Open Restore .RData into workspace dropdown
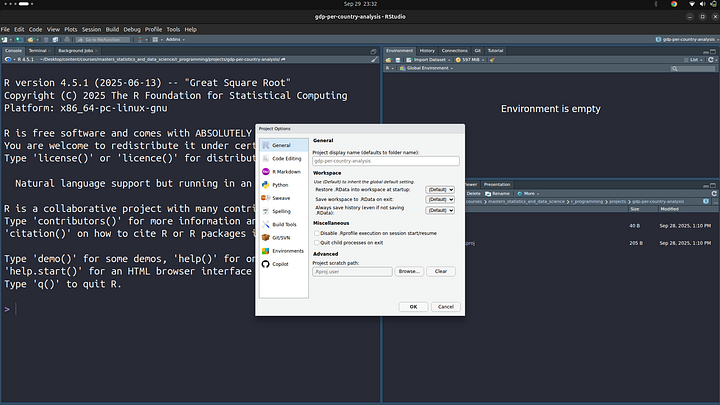The image size is (720, 405). [440, 190]
